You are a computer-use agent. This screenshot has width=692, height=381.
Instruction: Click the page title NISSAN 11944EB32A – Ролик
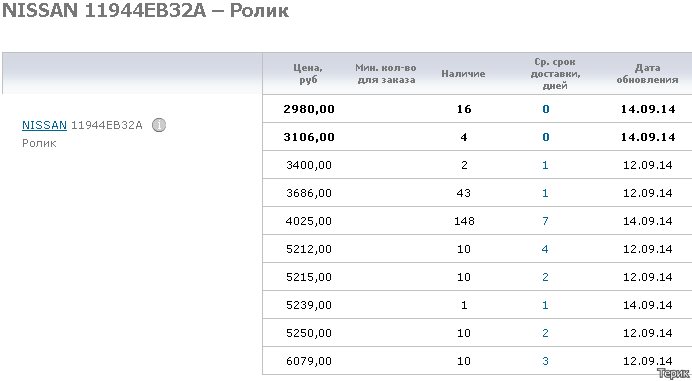145,10
